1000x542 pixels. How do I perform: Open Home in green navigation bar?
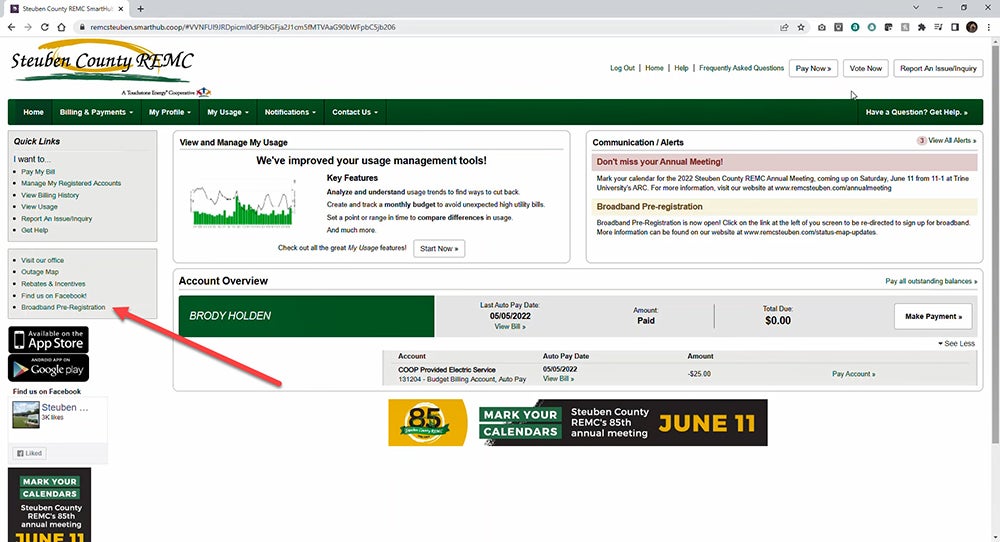[x=33, y=112]
